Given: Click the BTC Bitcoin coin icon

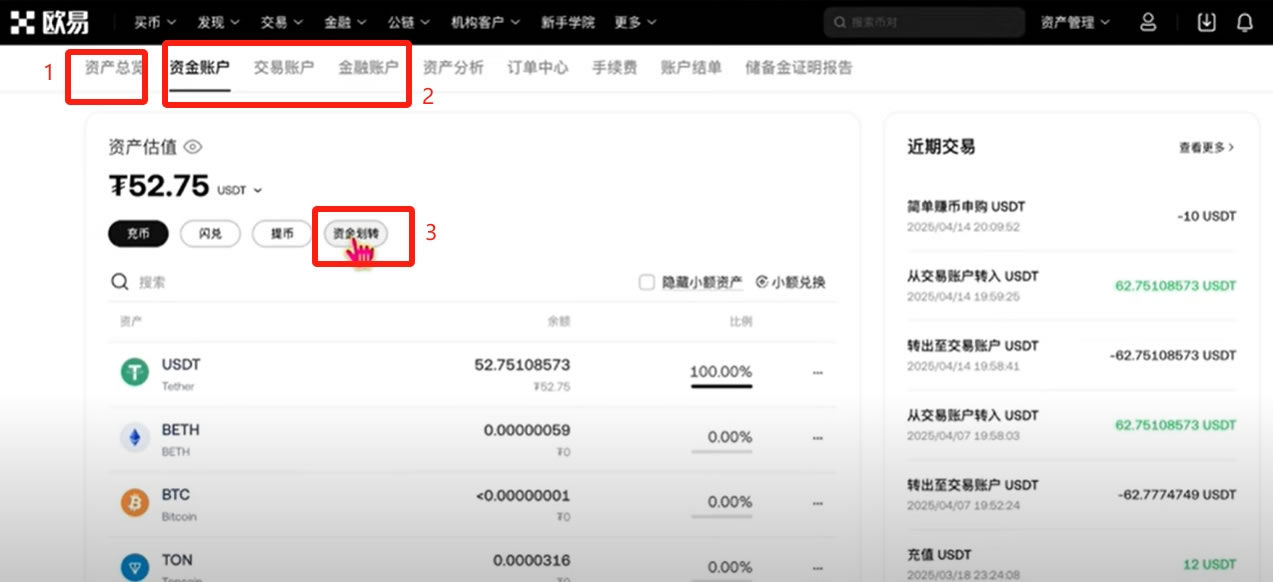Looking at the screenshot, I should (134, 503).
